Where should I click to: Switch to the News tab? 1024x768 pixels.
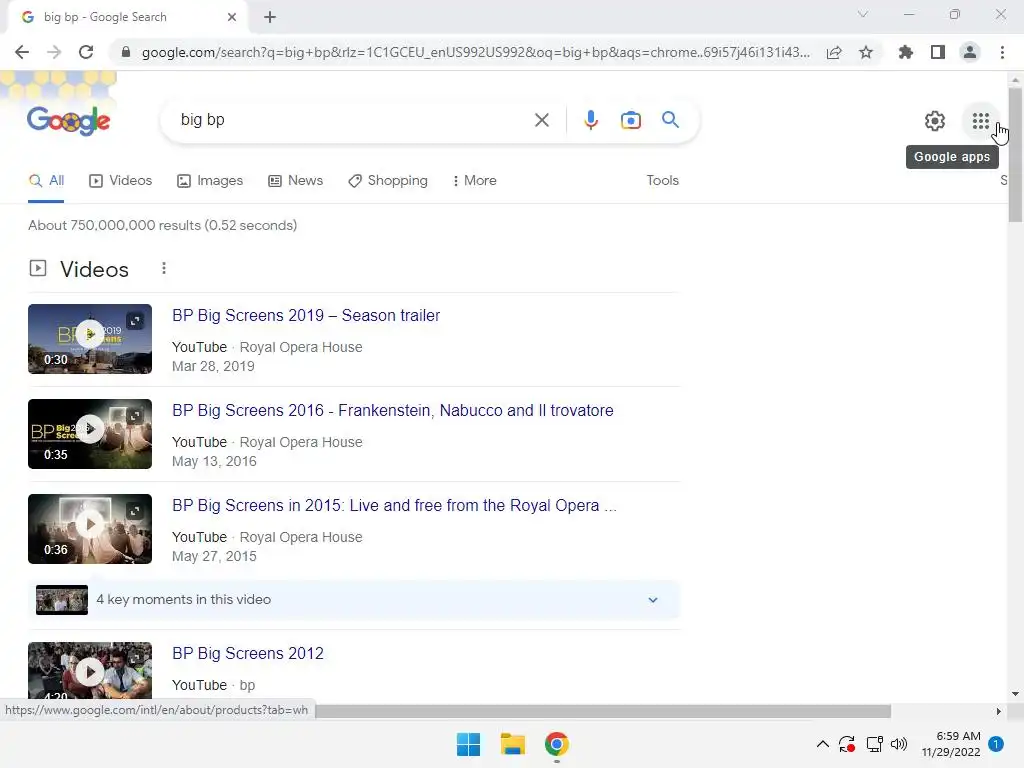tap(295, 181)
